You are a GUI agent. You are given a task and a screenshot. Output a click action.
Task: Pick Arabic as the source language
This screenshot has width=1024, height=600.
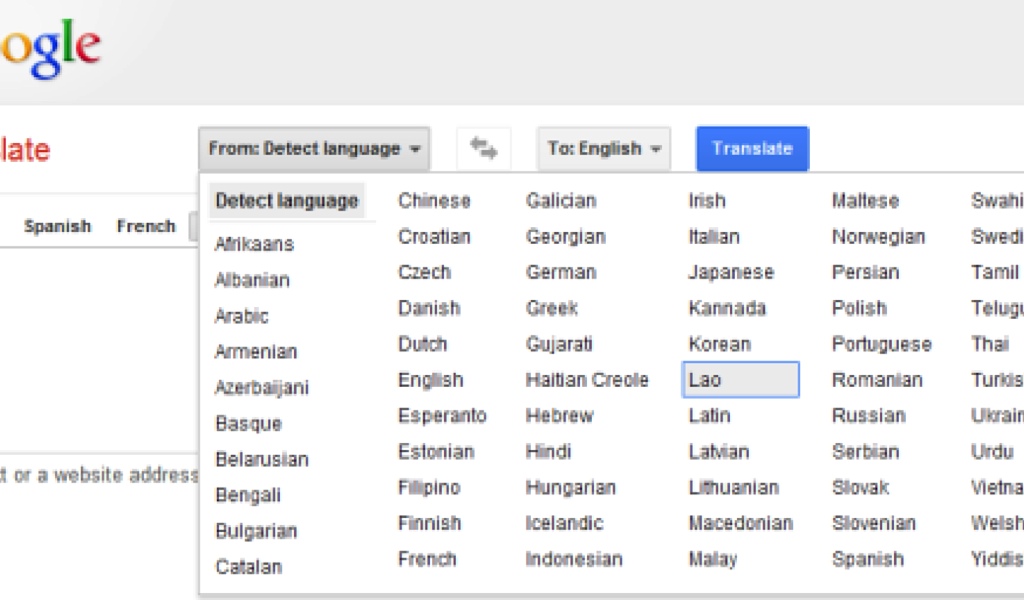coord(242,316)
